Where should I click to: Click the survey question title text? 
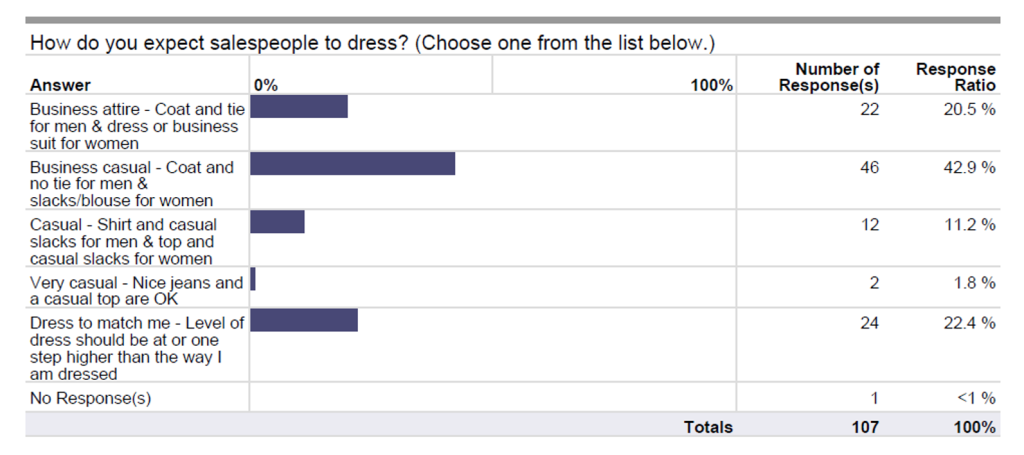373,44
